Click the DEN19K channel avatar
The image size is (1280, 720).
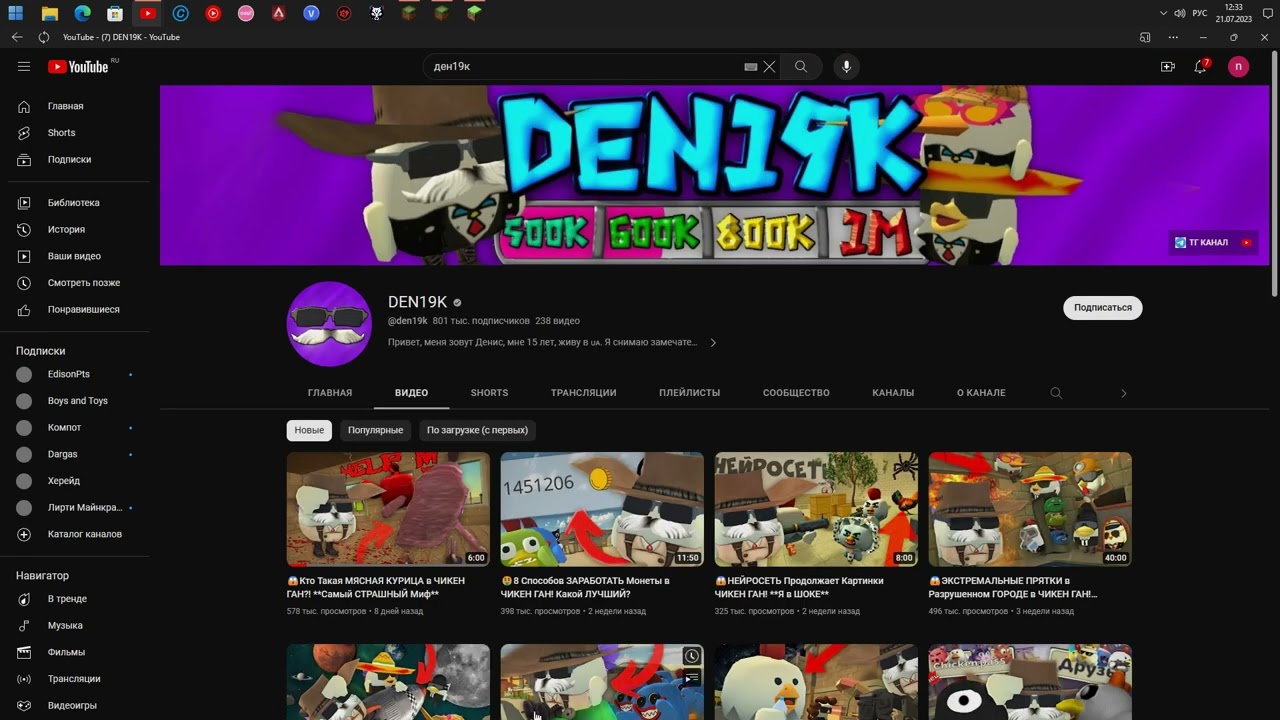(x=329, y=324)
